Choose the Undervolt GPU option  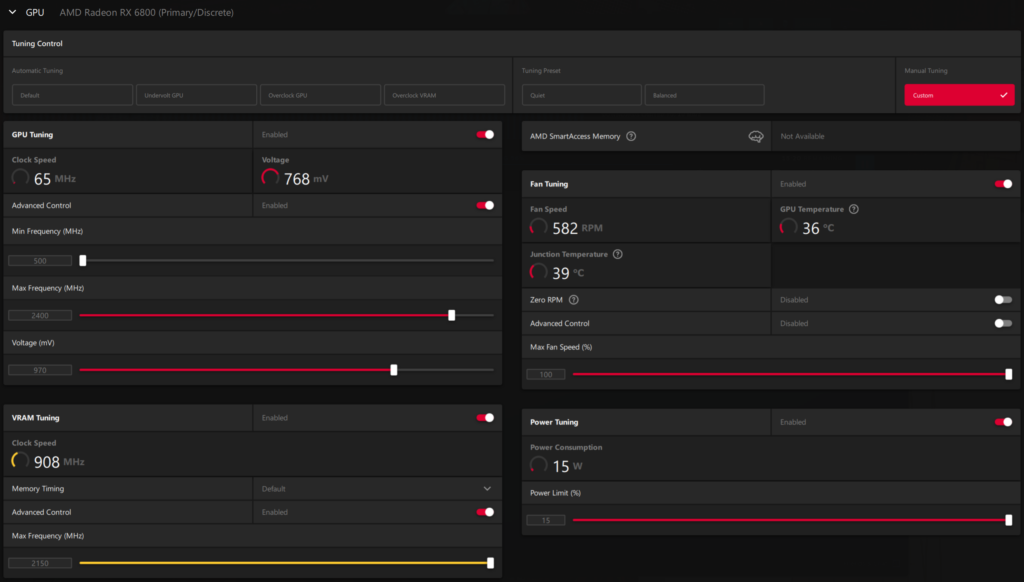[197, 95]
